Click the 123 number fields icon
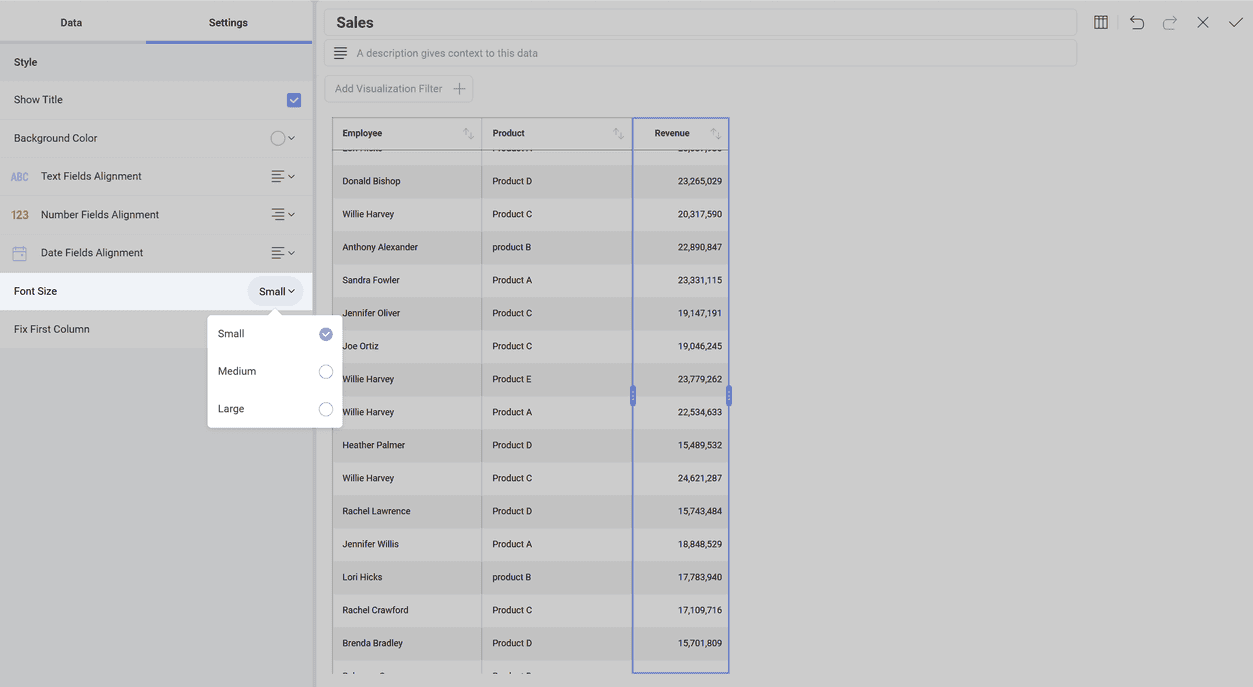 (x=20, y=215)
